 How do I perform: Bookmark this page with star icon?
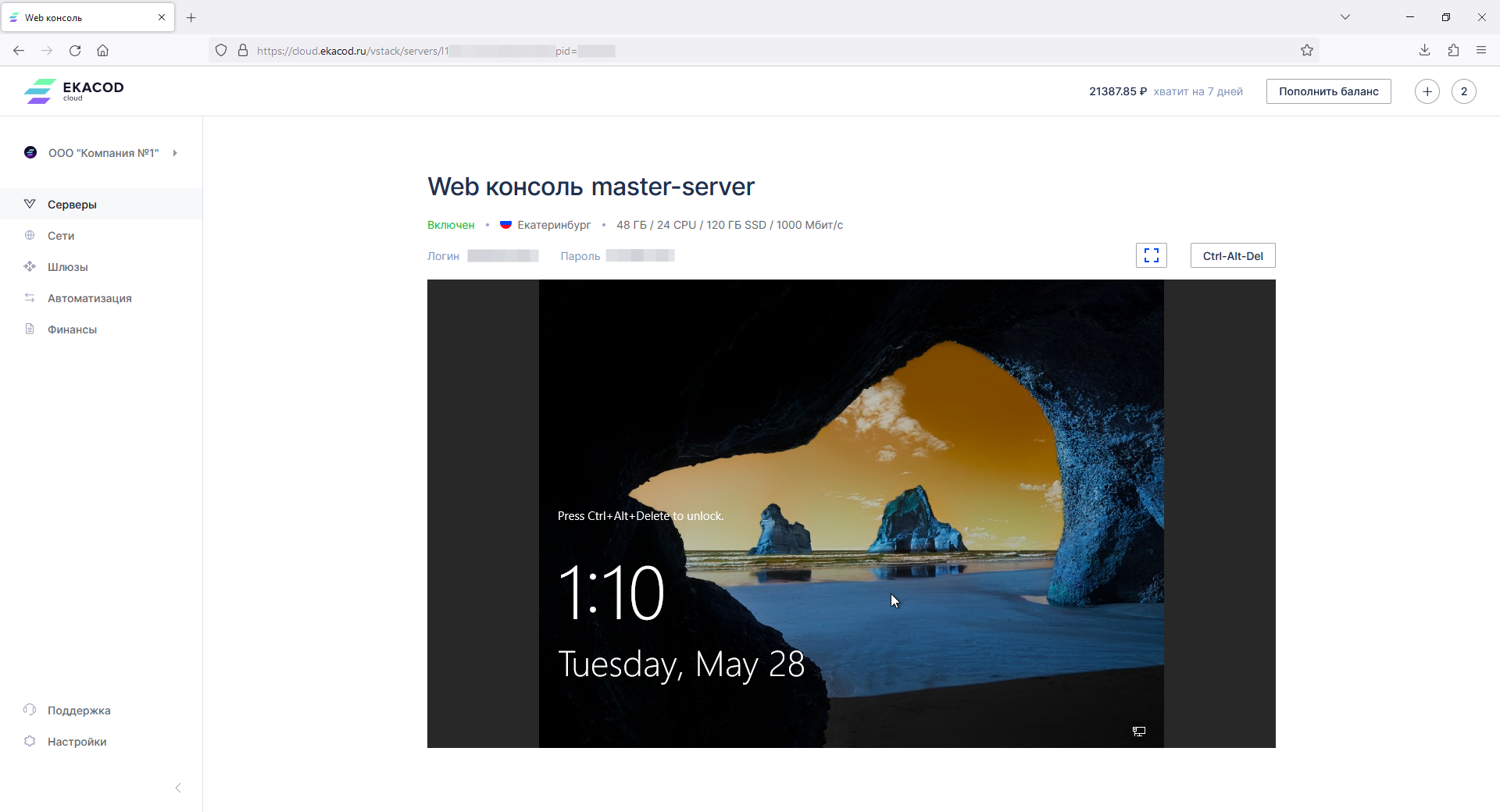[1307, 51]
